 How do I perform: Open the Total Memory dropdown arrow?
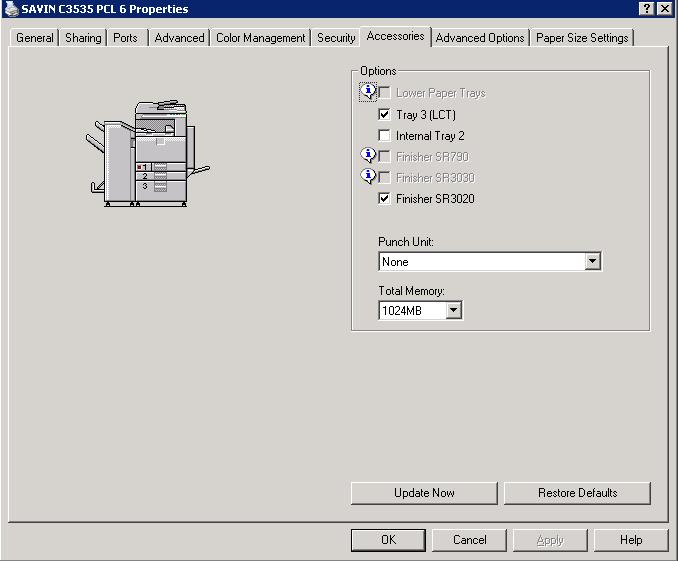[453, 310]
